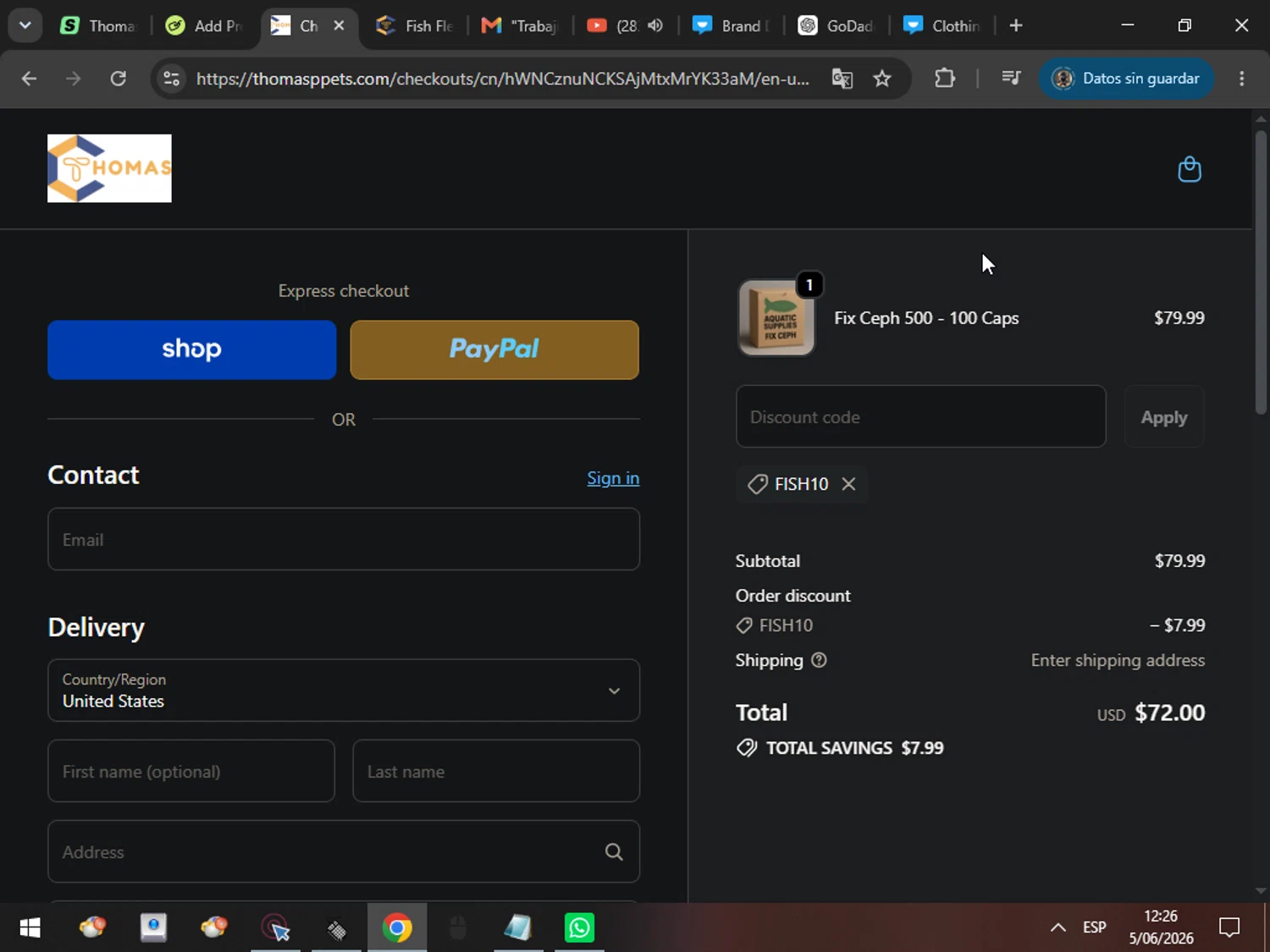Switch to the Add Pr tab
The image size is (1270, 952).
pyautogui.click(x=205, y=25)
